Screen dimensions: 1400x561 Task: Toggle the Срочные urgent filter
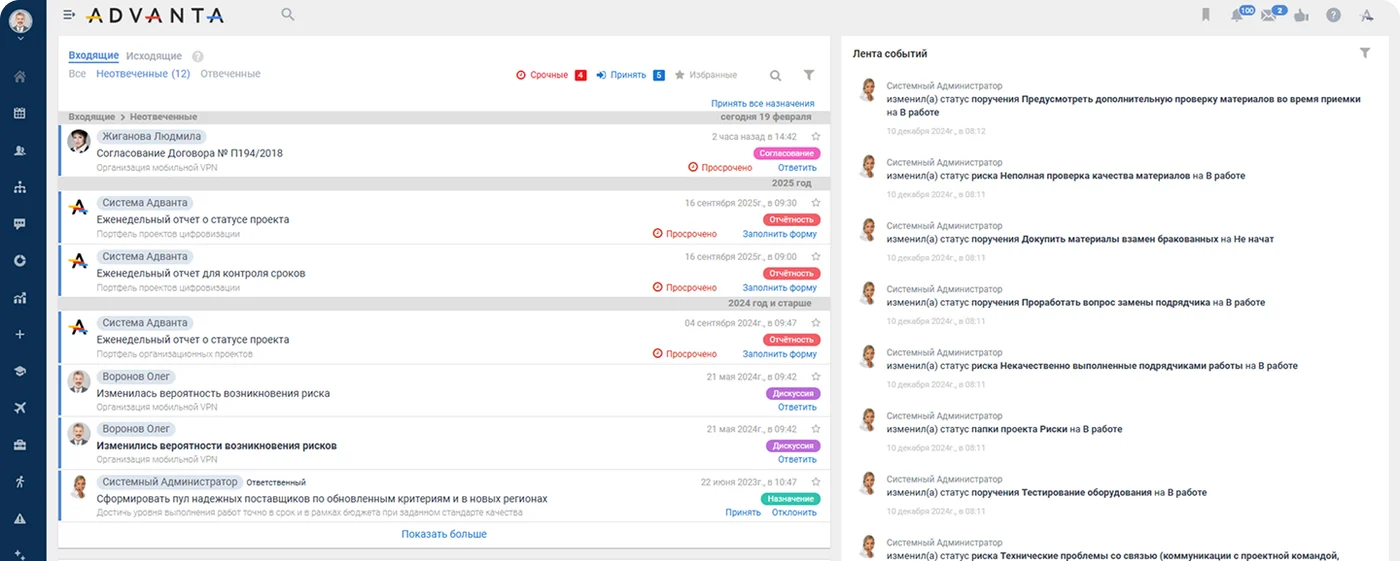coord(551,75)
